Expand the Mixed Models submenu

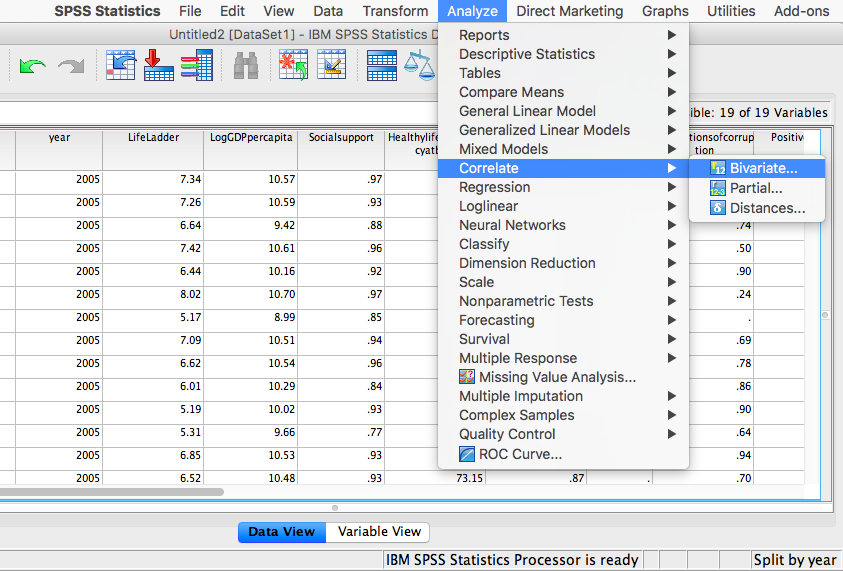point(563,149)
